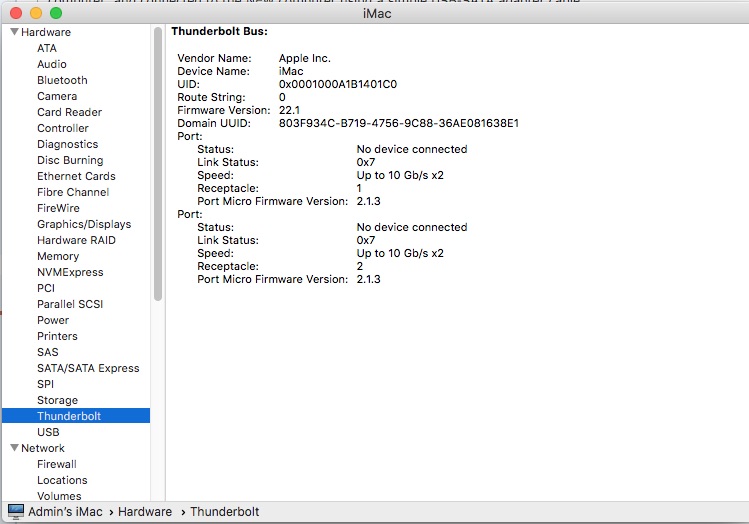Open Diagnostics in the Hardware list
This screenshot has height=524, width=749.
click(67, 144)
